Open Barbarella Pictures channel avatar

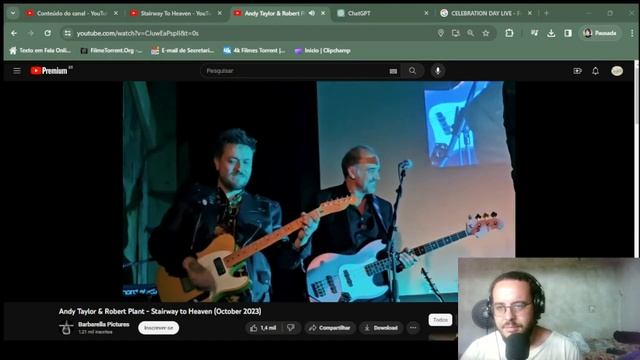click(x=66, y=327)
